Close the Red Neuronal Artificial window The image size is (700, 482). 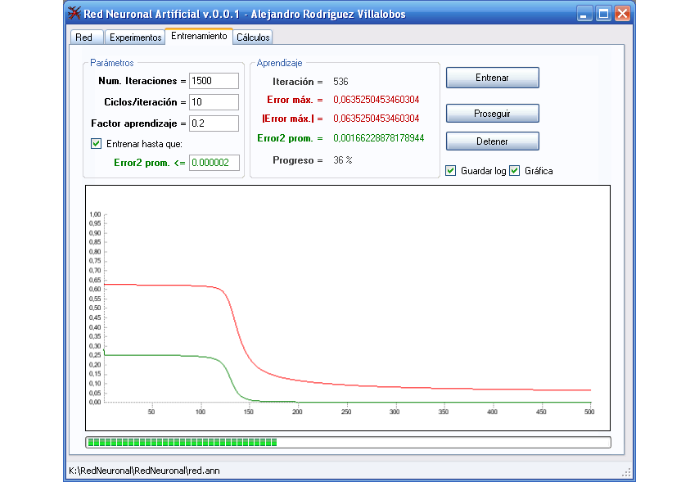point(622,13)
